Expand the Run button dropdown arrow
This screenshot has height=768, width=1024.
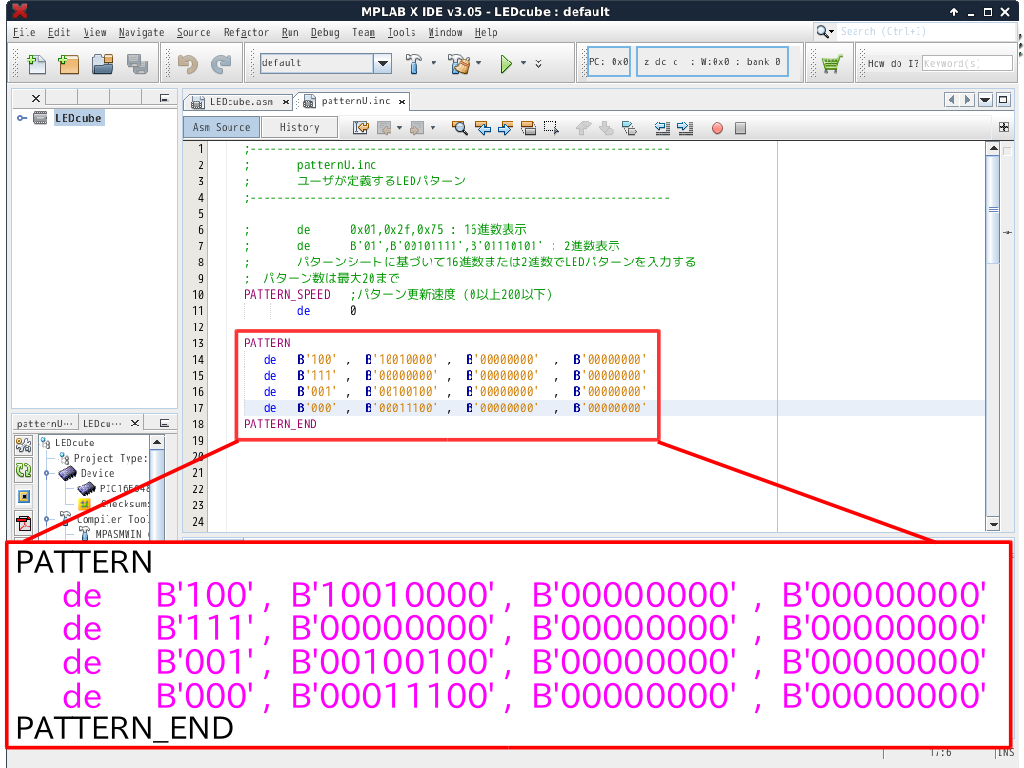coord(523,63)
